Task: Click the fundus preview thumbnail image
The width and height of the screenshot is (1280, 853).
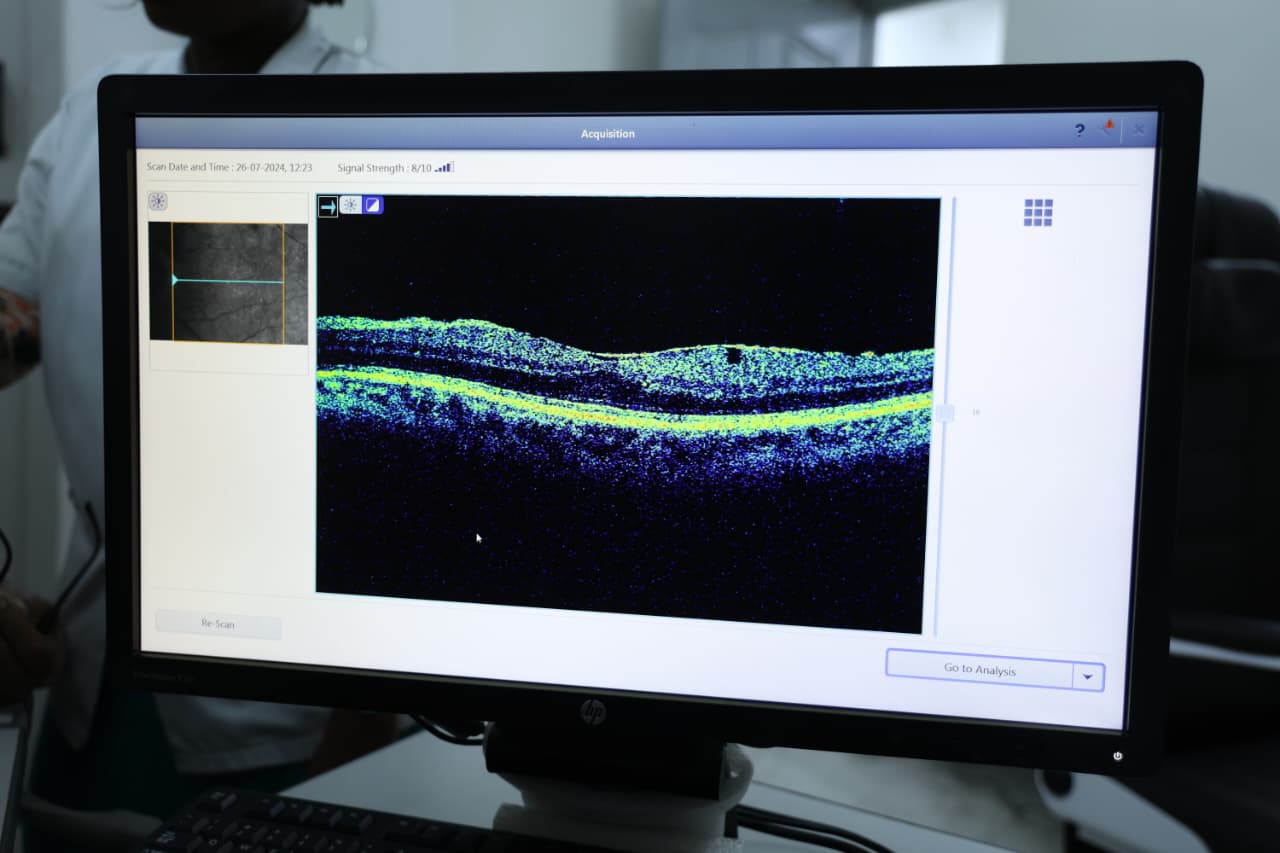Action: click(228, 283)
